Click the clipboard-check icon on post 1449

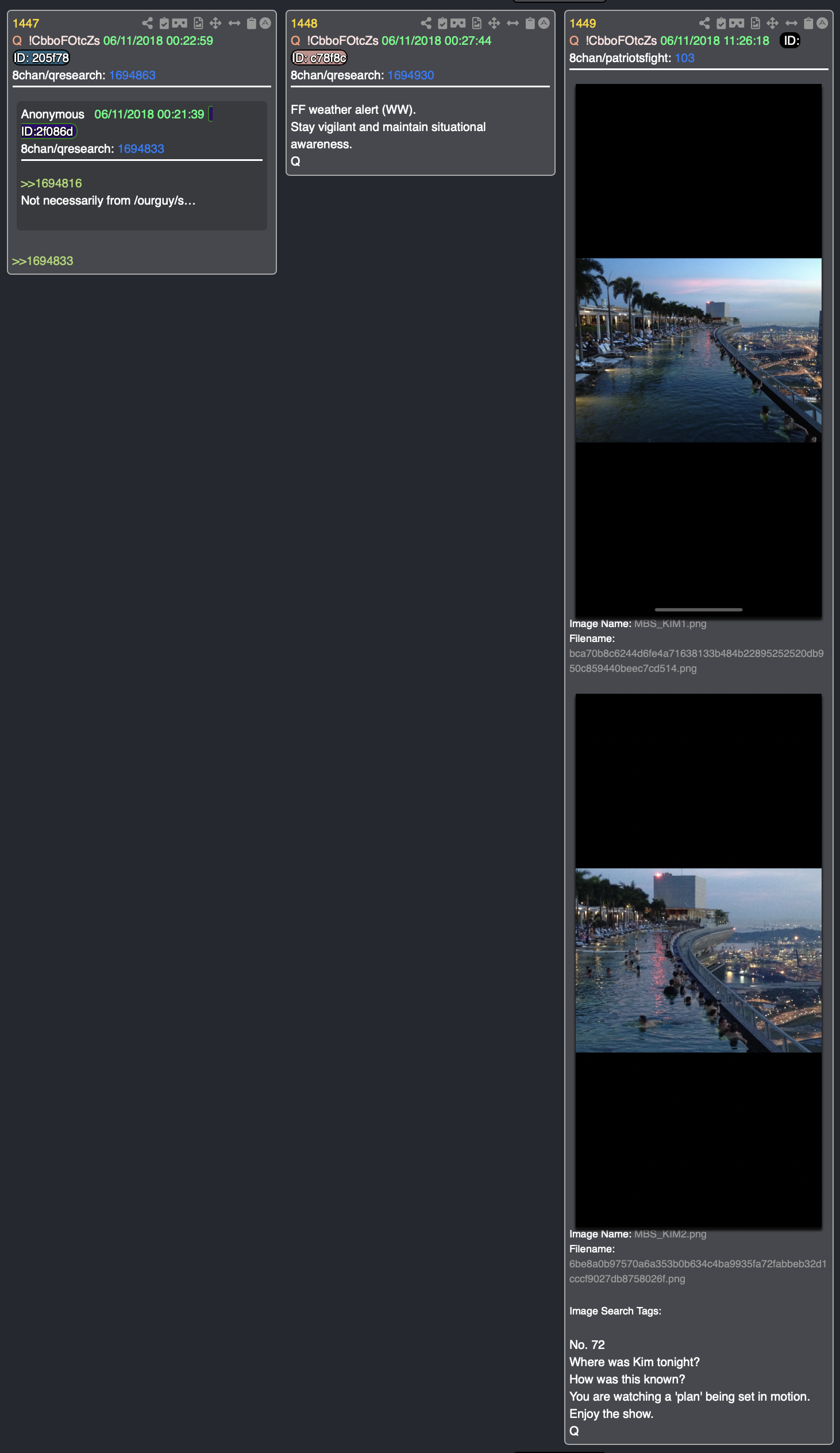[x=721, y=23]
